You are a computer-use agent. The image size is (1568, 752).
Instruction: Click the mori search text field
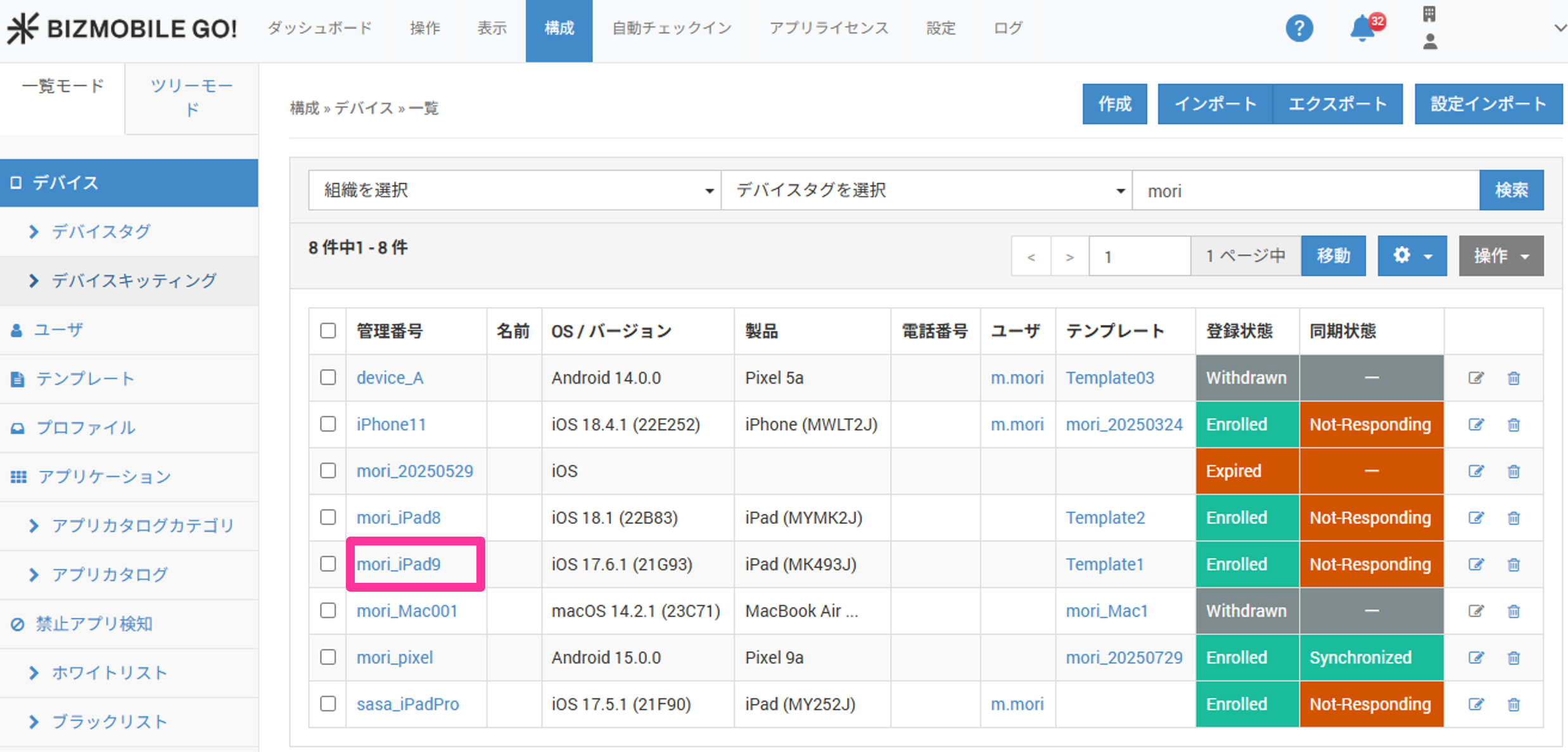tap(1305, 190)
